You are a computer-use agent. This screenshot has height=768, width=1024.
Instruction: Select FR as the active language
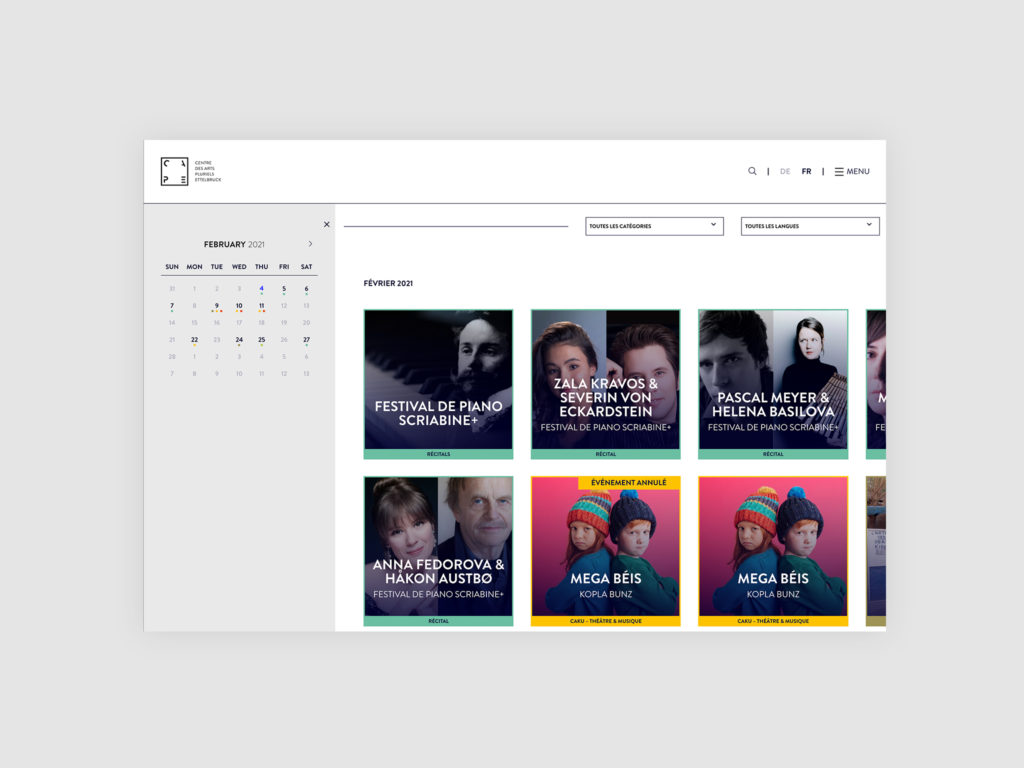(806, 171)
